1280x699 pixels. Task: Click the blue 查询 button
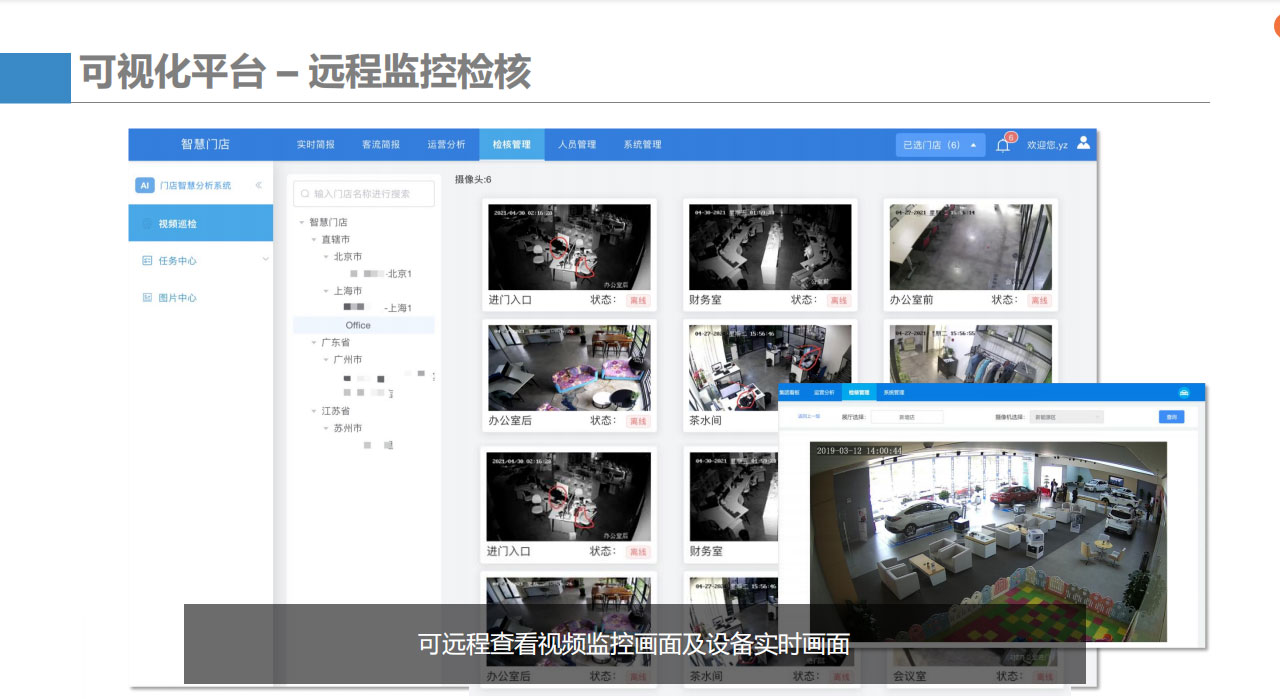1170,416
